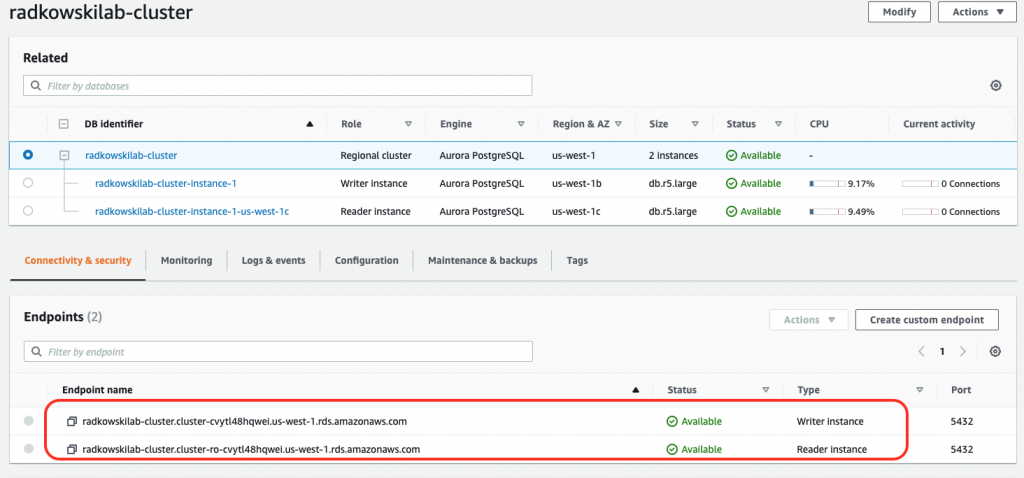The width and height of the screenshot is (1024, 478).
Task: Click search icon in Filter by databases
Action: coord(36,86)
